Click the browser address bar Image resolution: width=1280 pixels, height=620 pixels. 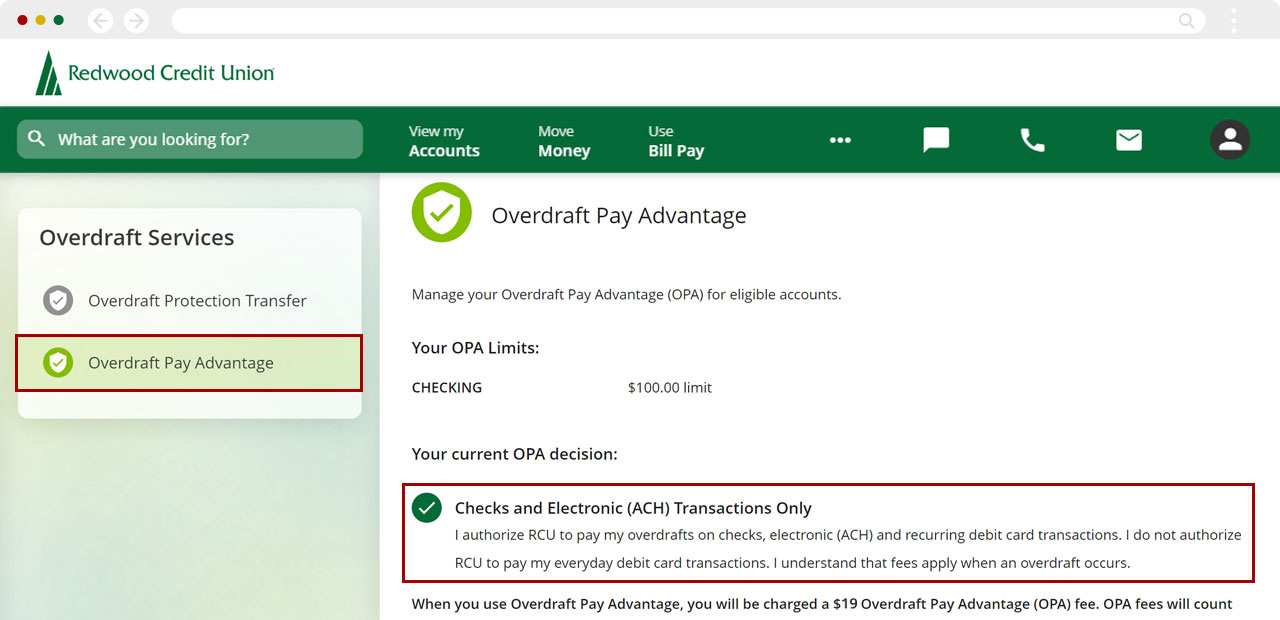(x=688, y=20)
